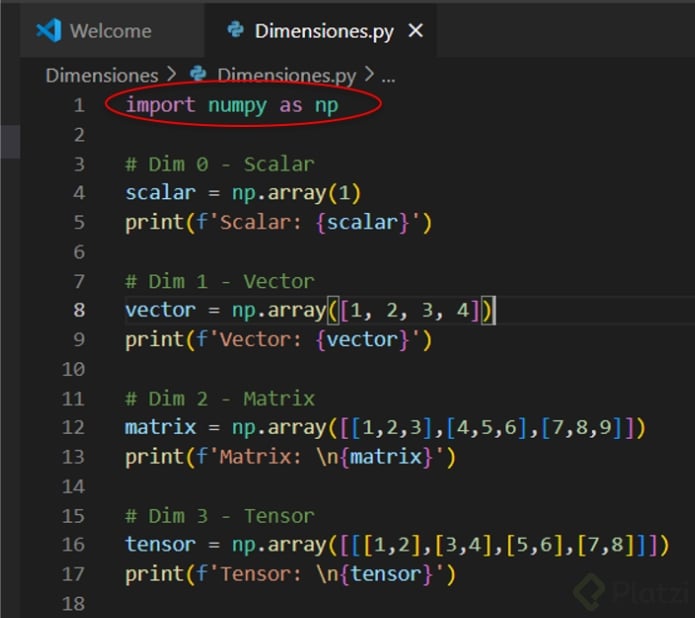Click the print Scalar f-string line
The height and width of the screenshot is (618, 695).
[278, 223]
